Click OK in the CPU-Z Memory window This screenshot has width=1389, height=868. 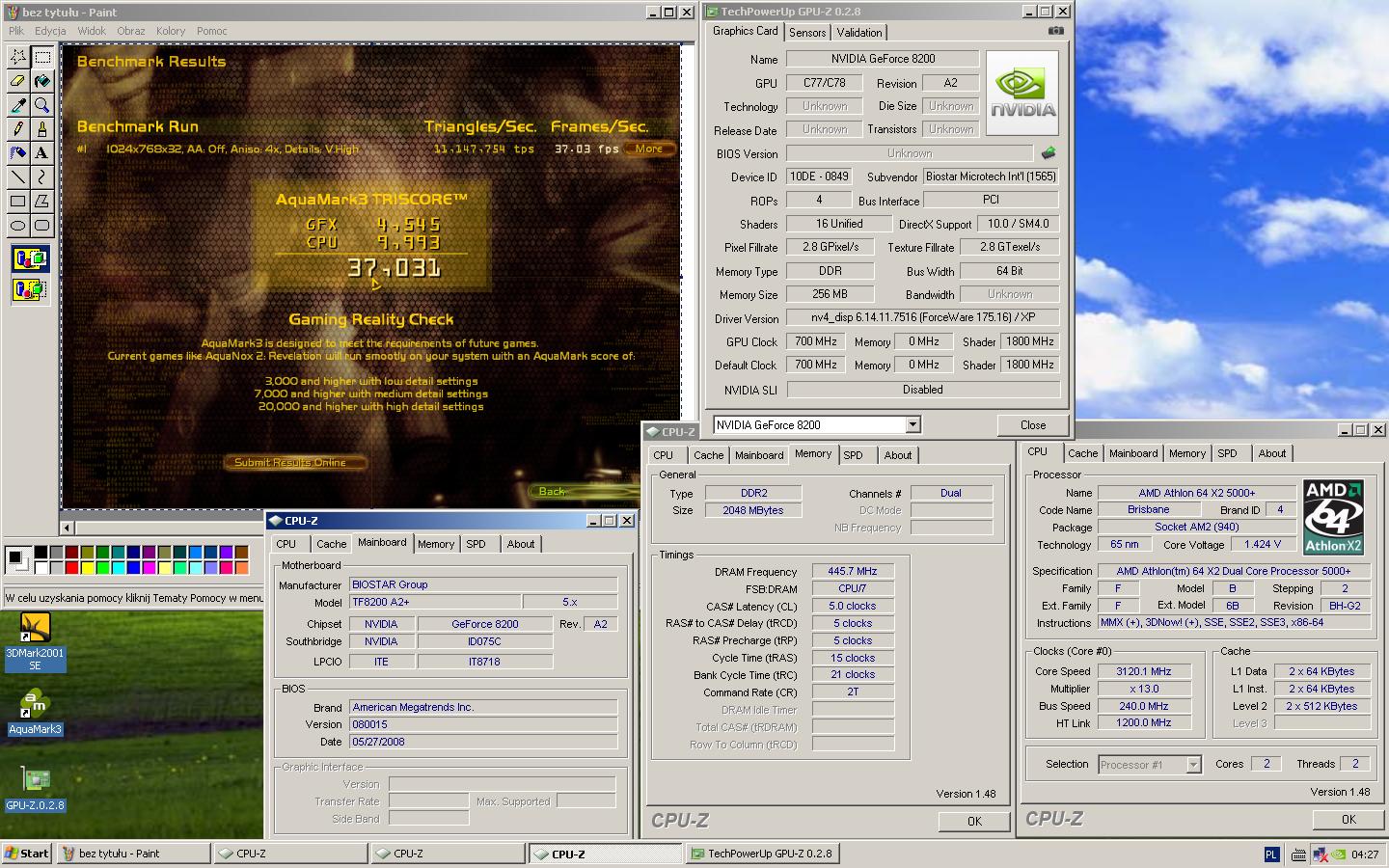[x=974, y=821]
